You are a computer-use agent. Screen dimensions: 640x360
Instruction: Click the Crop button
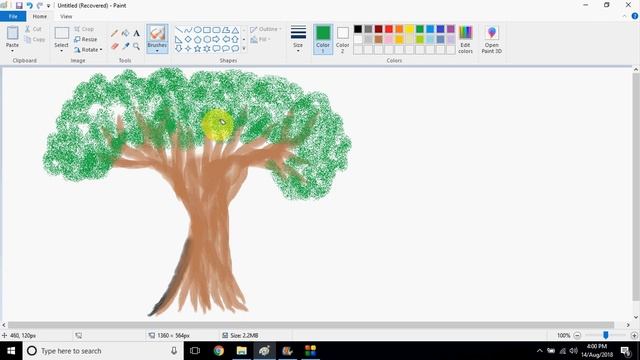pos(84,29)
